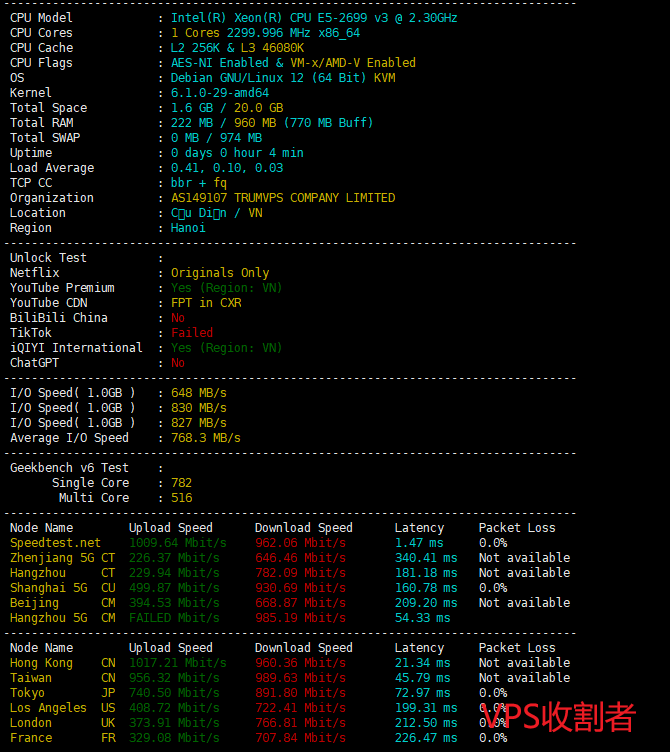Click the Average I/O Speed 768.3 MB/s

pos(206,438)
